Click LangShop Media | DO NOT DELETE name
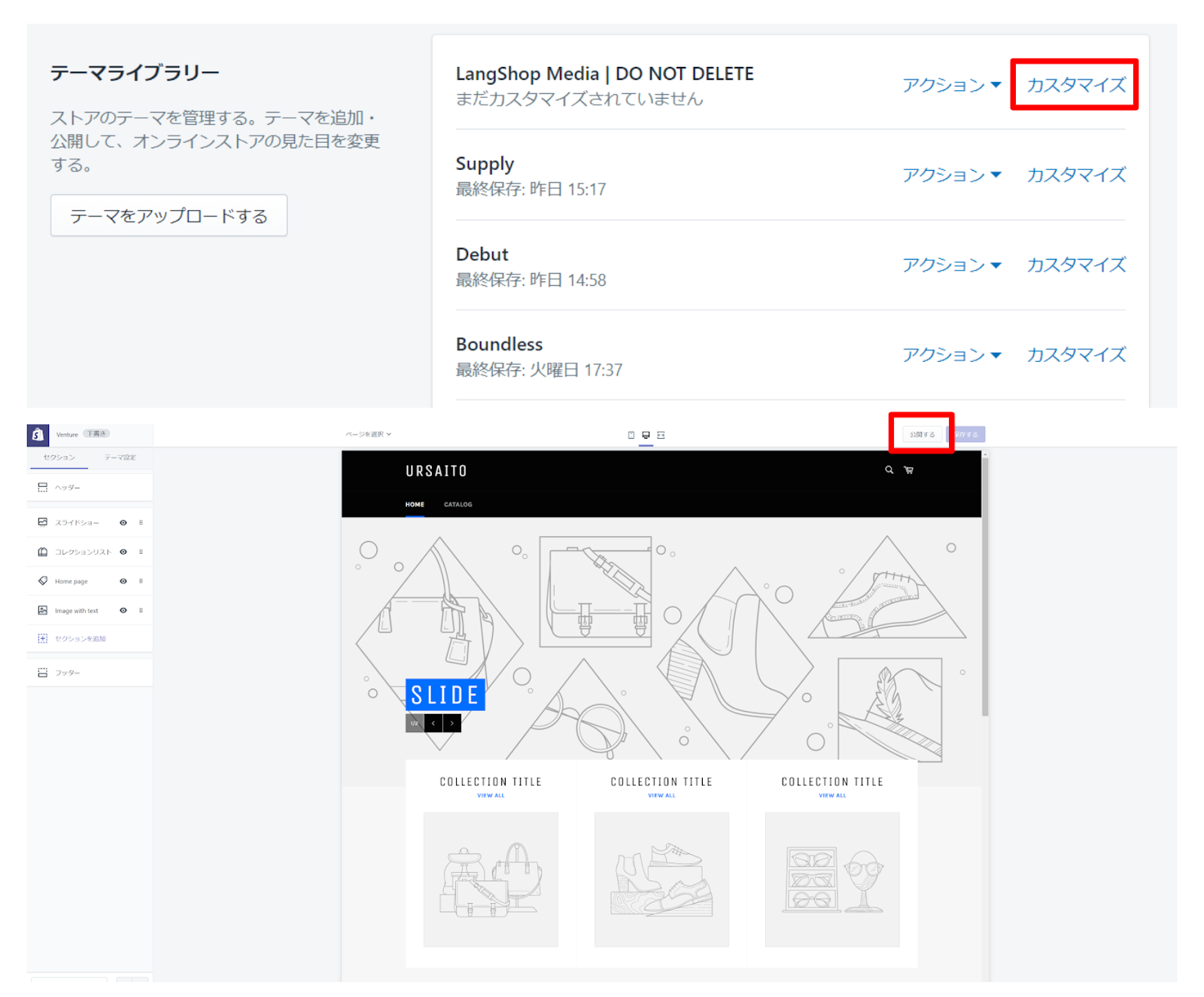 point(604,74)
